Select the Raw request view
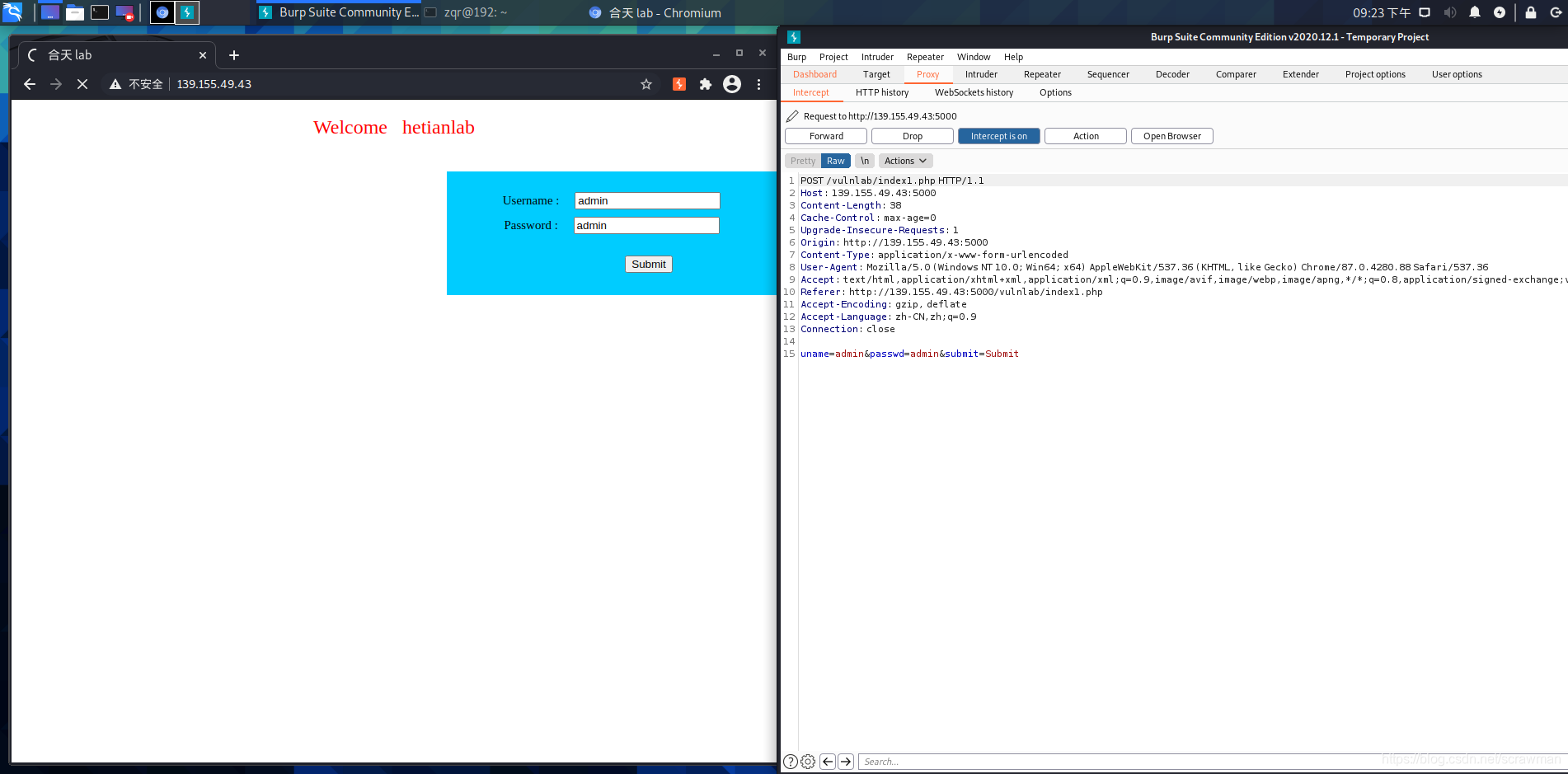The width and height of the screenshot is (1568, 774). point(836,161)
